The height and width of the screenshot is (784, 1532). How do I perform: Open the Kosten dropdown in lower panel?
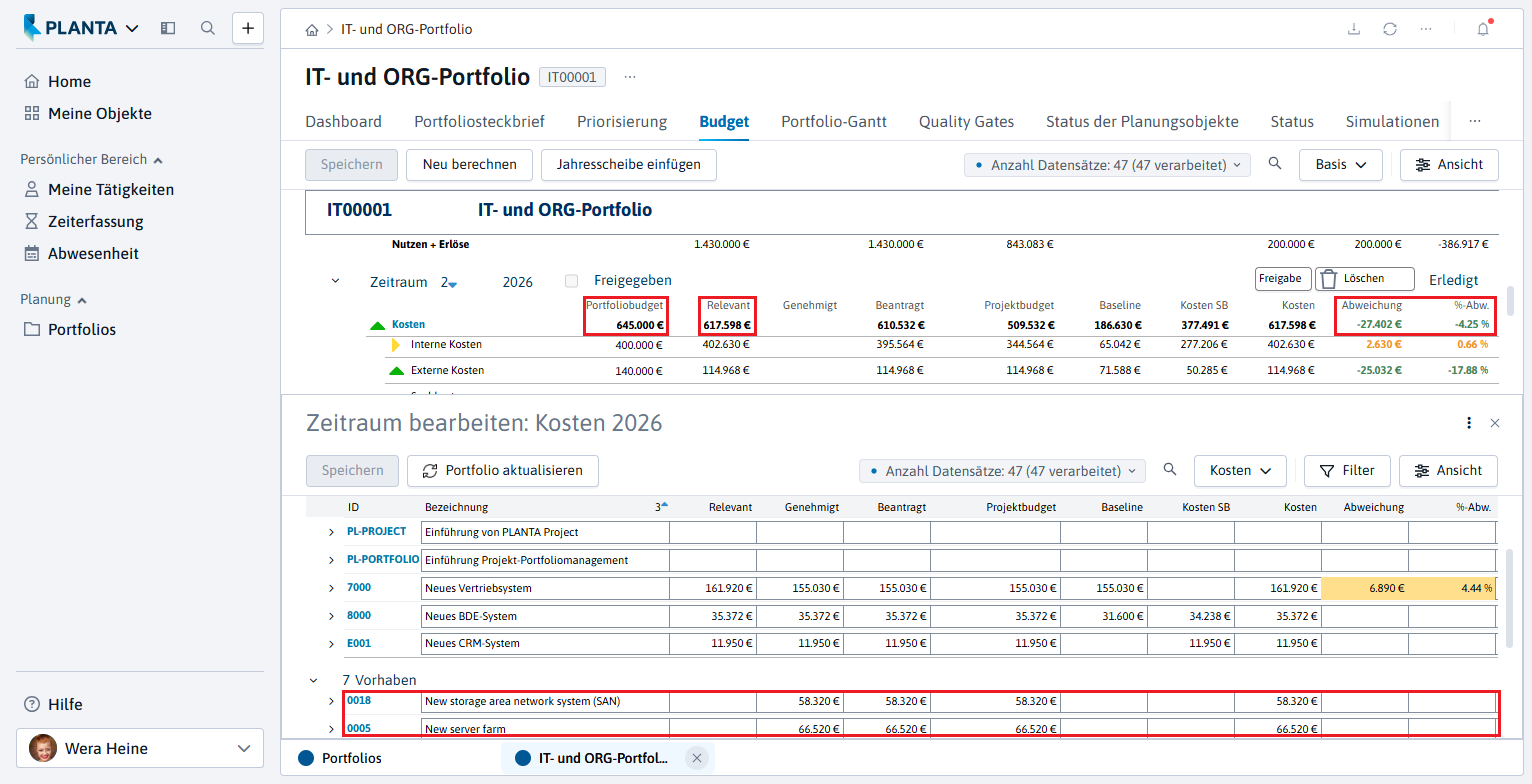(x=1240, y=470)
